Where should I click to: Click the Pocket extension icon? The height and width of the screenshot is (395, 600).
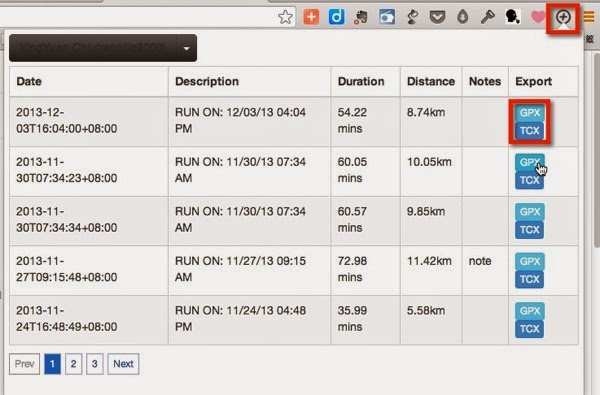pyautogui.click(x=437, y=17)
